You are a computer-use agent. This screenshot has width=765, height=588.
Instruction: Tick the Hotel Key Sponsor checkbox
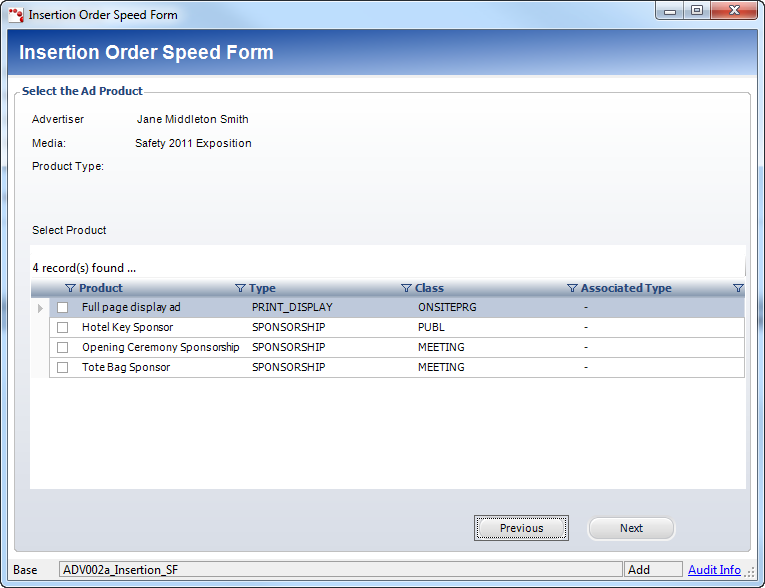pyautogui.click(x=62, y=328)
